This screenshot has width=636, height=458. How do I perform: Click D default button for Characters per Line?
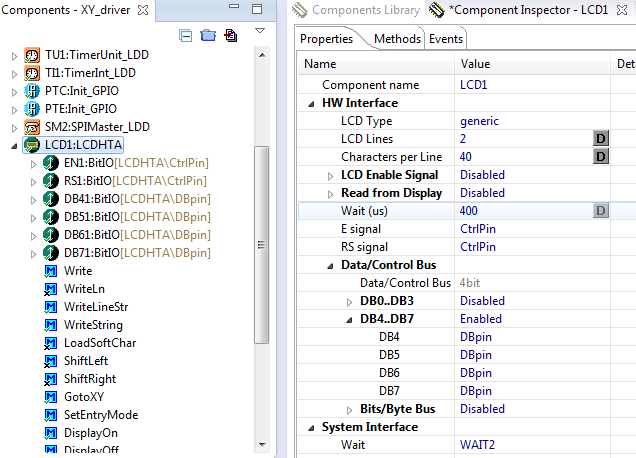coord(601,157)
